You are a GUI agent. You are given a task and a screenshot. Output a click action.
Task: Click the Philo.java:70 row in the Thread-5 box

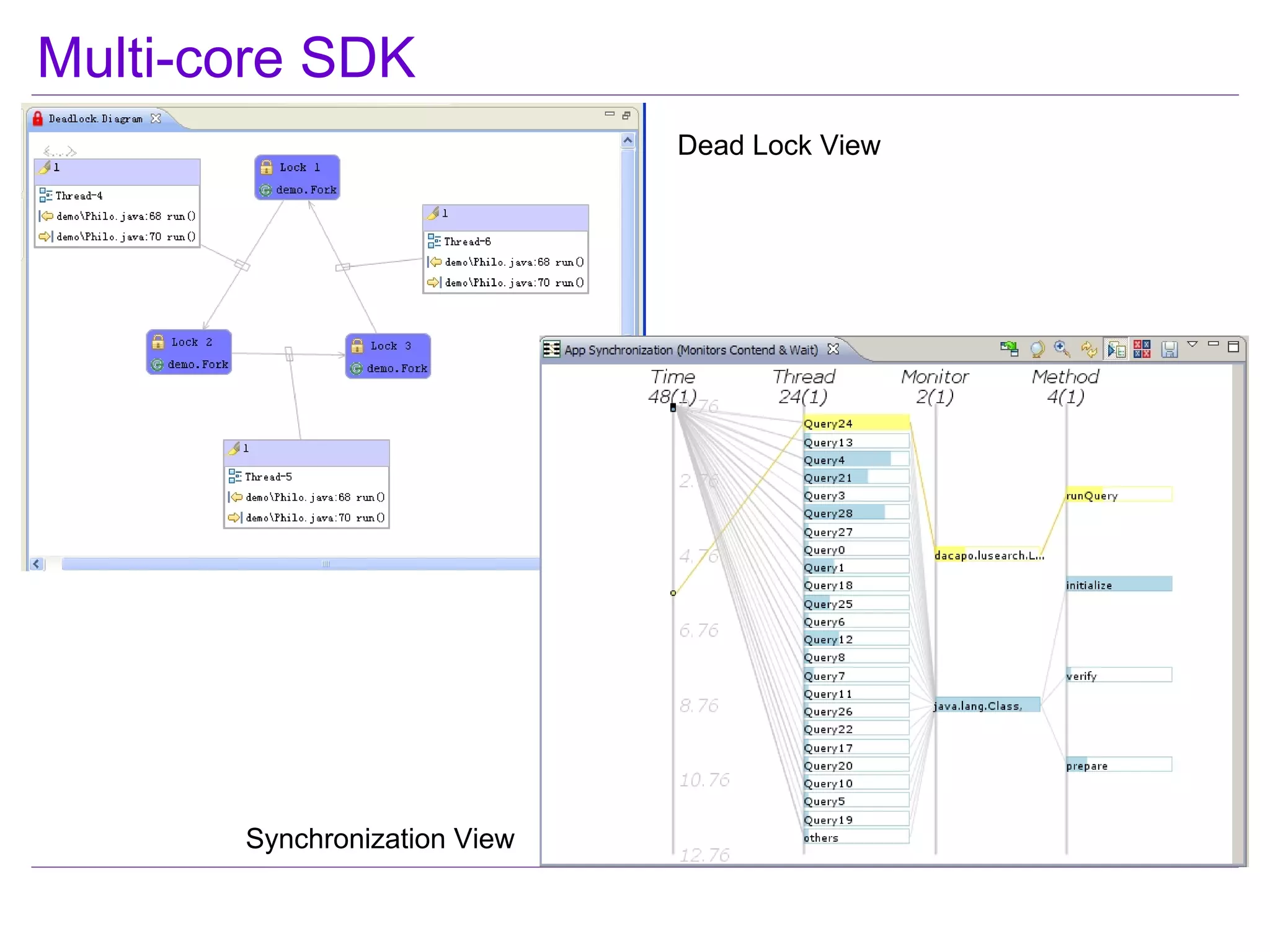306,517
